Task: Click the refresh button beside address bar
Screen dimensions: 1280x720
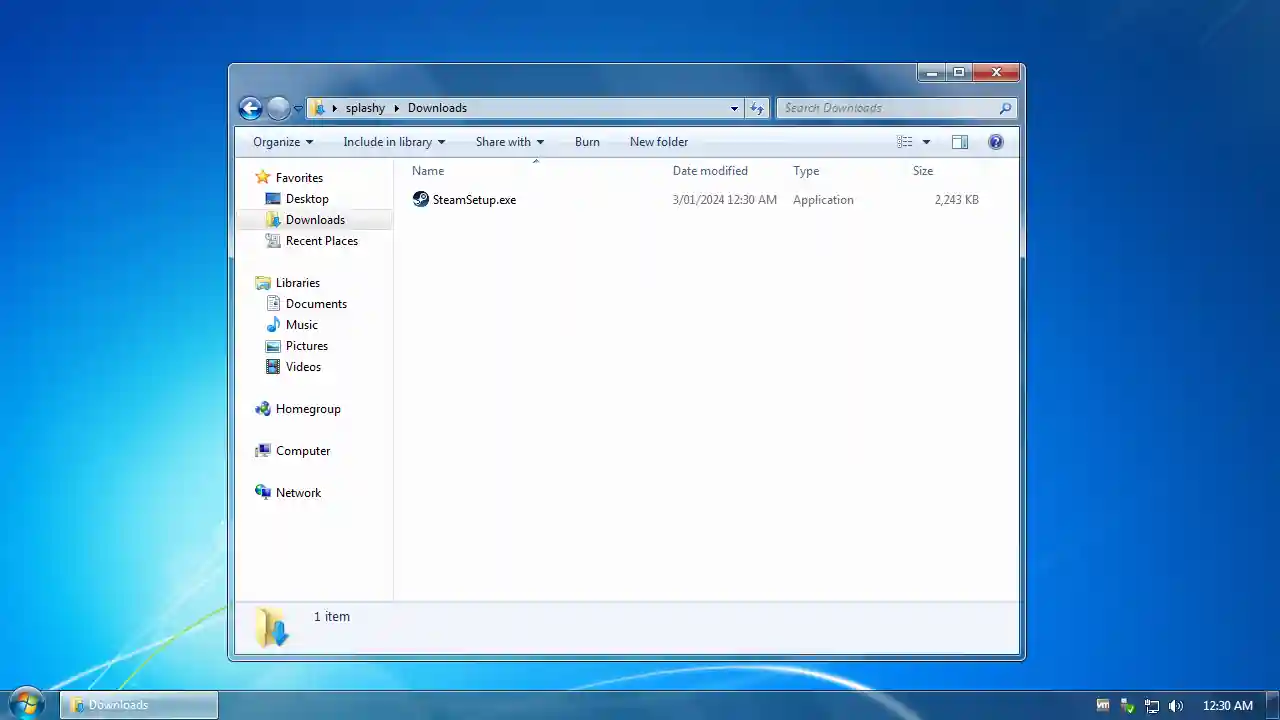Action: click(x=757, y=108)
